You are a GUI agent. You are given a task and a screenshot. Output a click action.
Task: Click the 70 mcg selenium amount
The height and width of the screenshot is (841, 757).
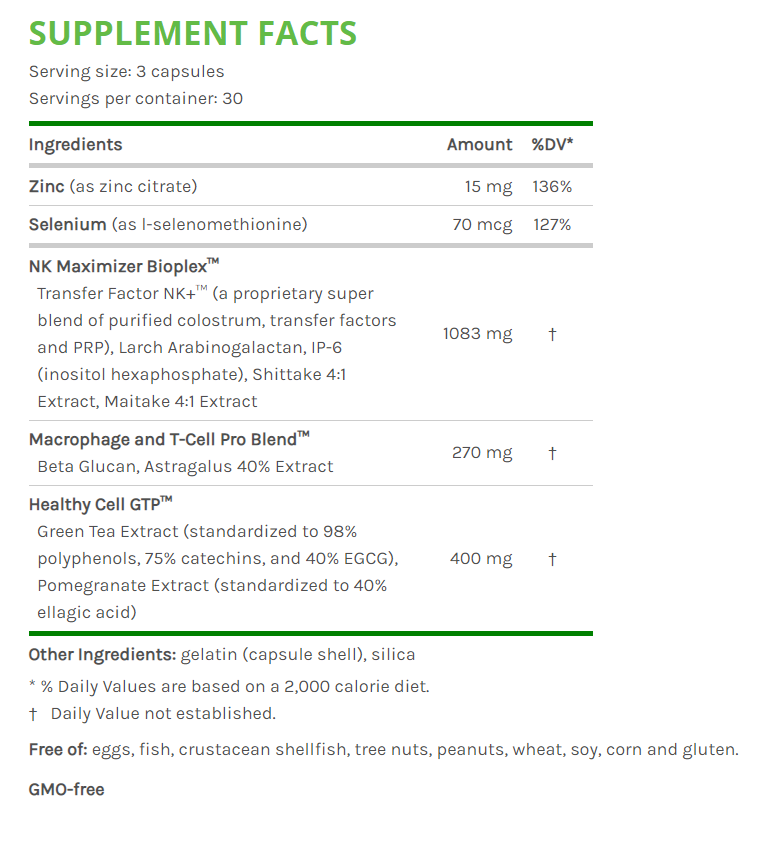[x=482, y=224]
